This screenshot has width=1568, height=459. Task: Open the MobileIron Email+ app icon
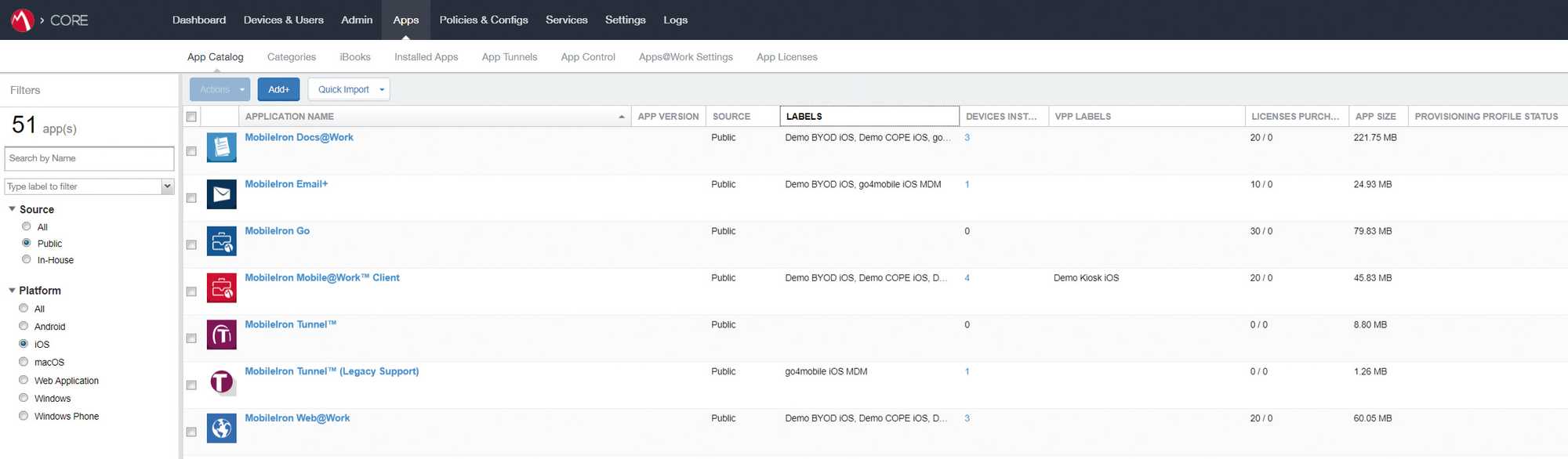tap(222, 194)
